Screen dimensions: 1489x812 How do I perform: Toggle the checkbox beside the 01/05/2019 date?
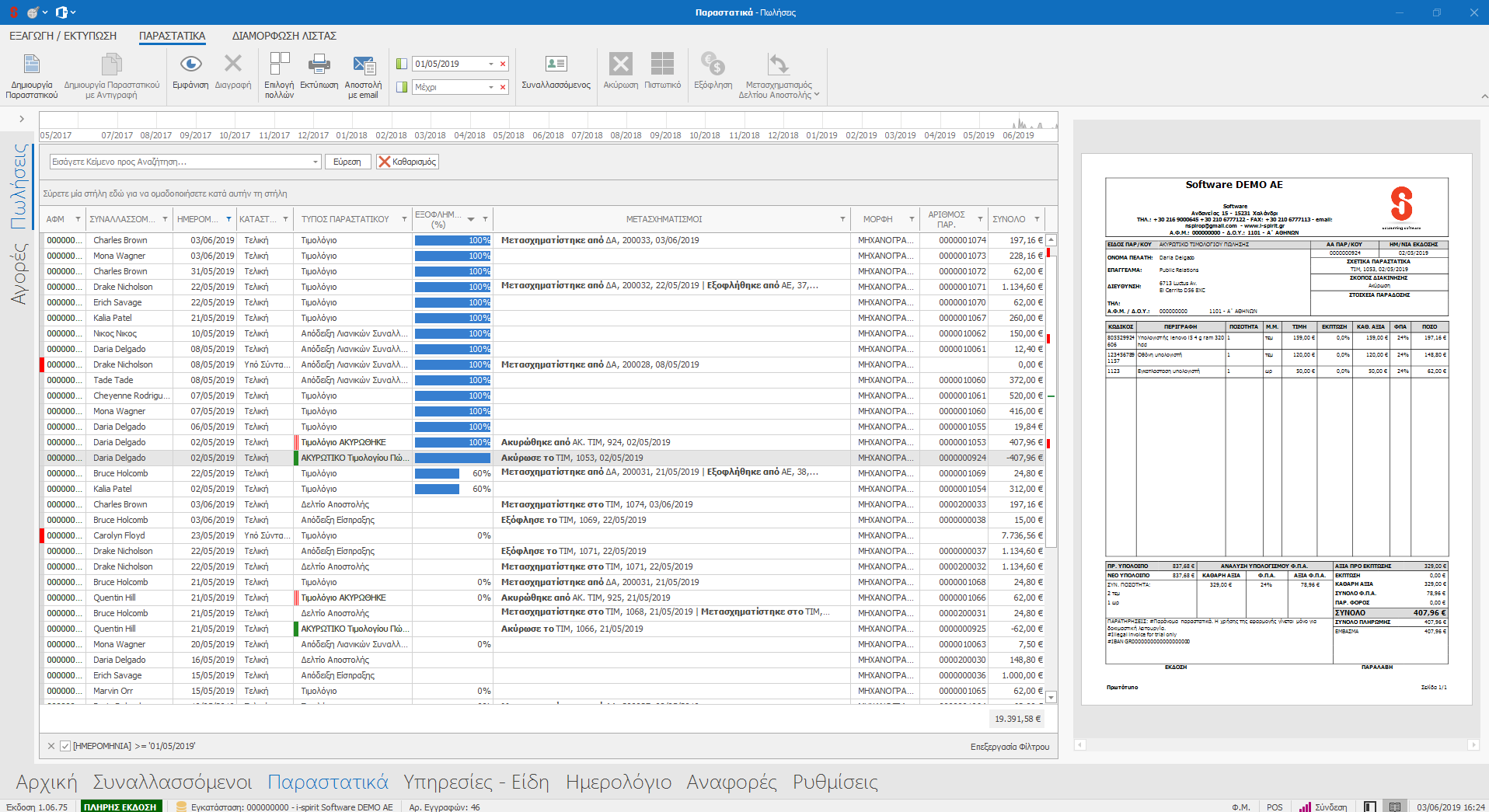pos(402,64)
